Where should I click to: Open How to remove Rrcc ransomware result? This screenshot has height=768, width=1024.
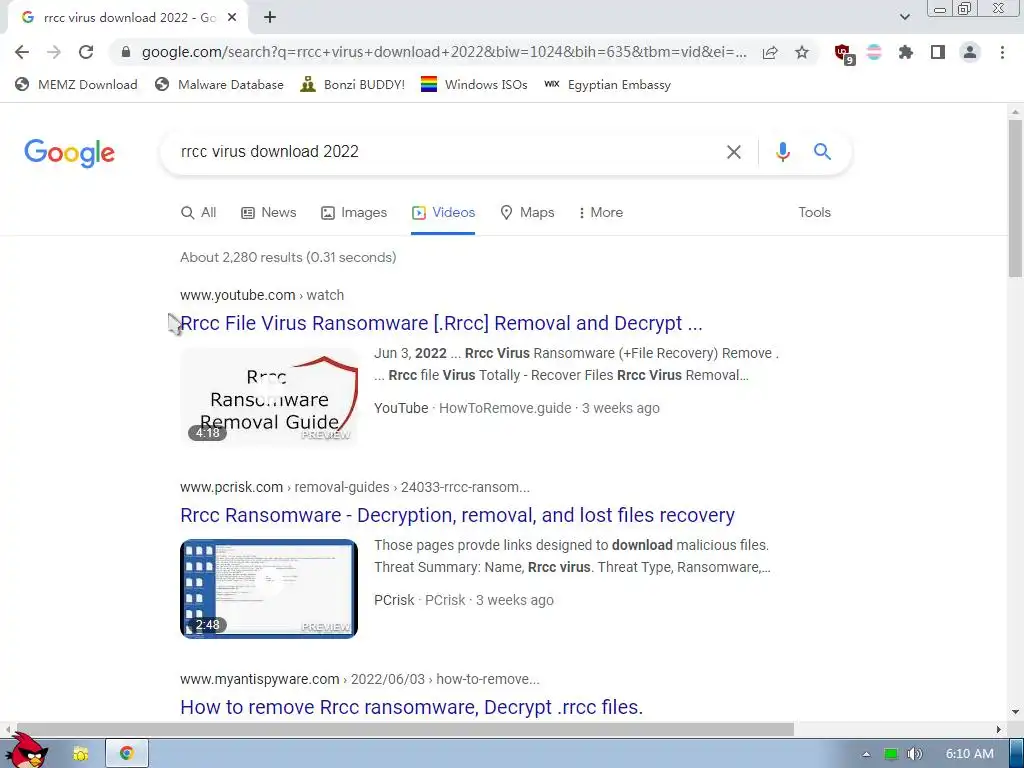[x=411, y=707]
